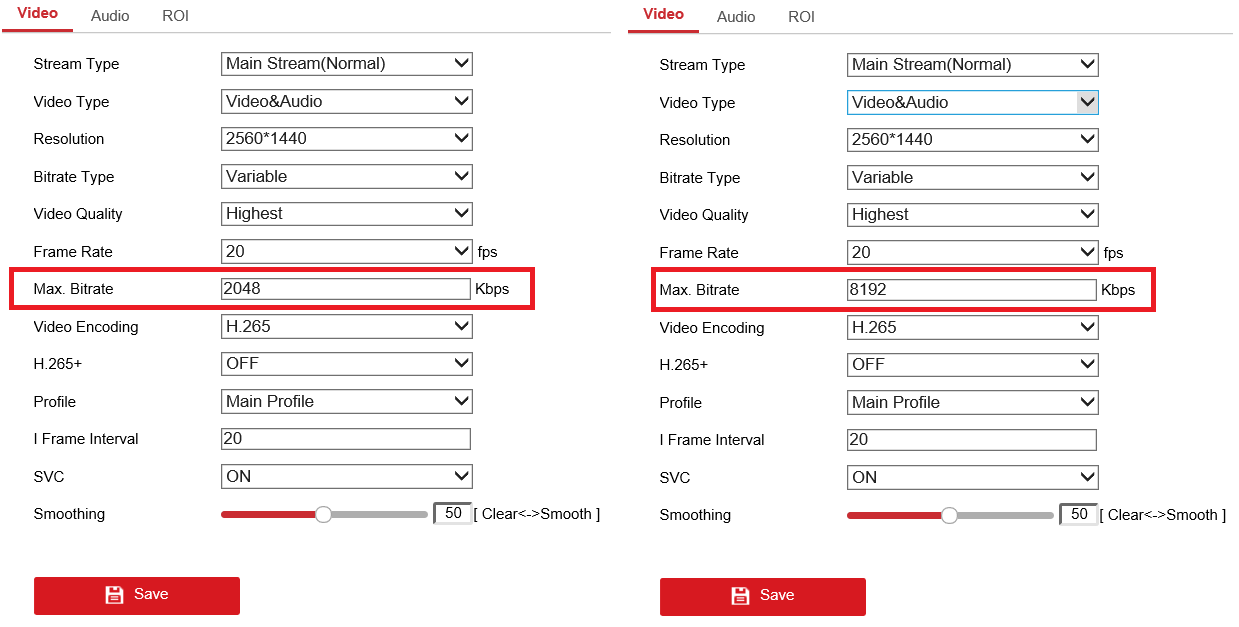Viewport: 1239px width, 627px height.
Task: Open Video Quality dropdown in left panel
Action: [x=346, y=214]
